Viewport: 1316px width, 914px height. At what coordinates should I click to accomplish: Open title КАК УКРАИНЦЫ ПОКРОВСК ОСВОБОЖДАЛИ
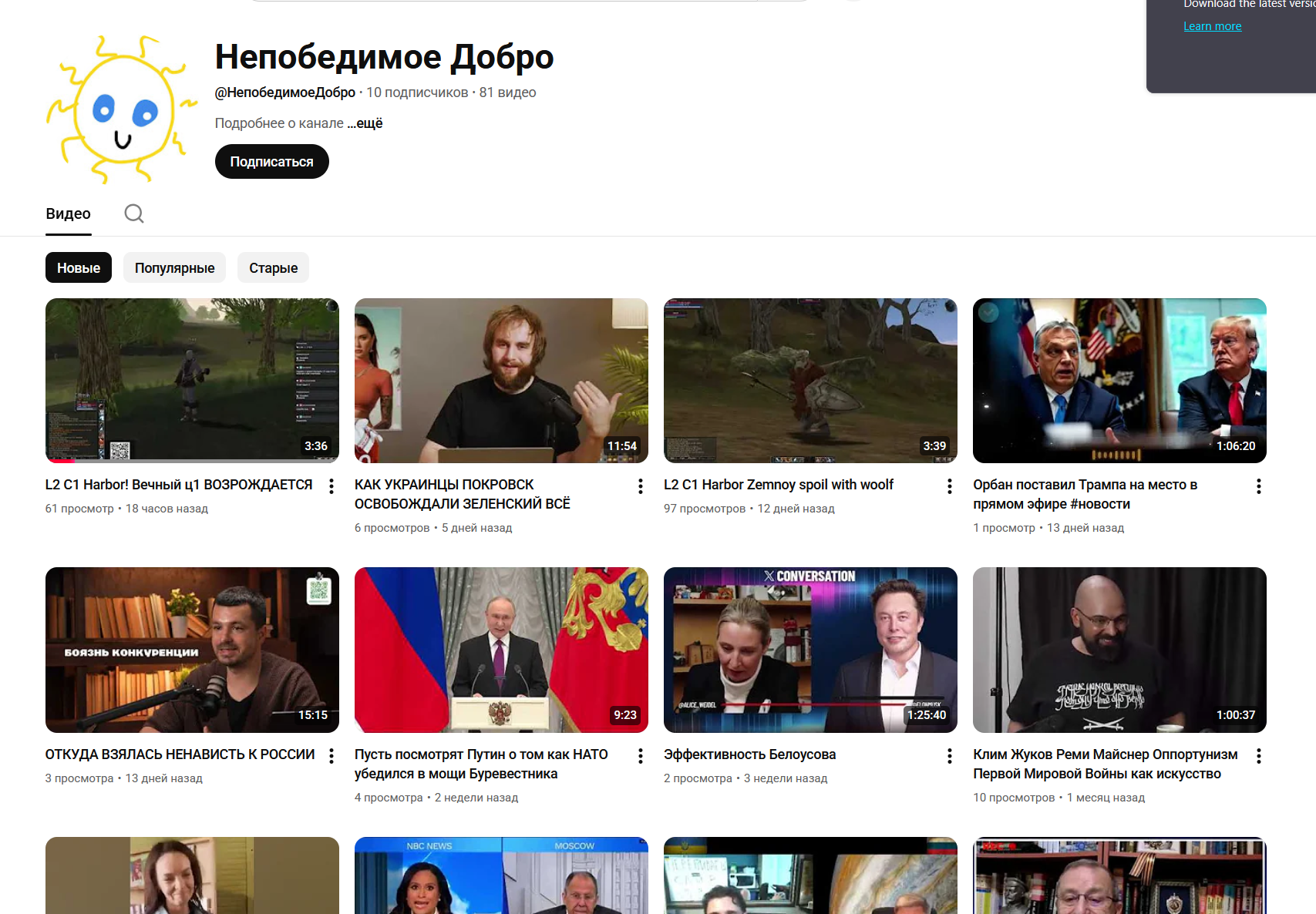tap(463, 494)
